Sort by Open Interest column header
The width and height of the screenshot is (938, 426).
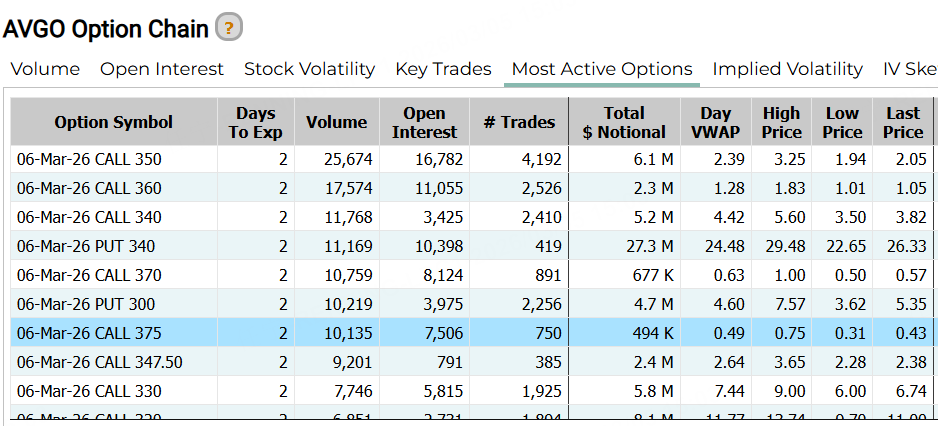tap(424, 122)
